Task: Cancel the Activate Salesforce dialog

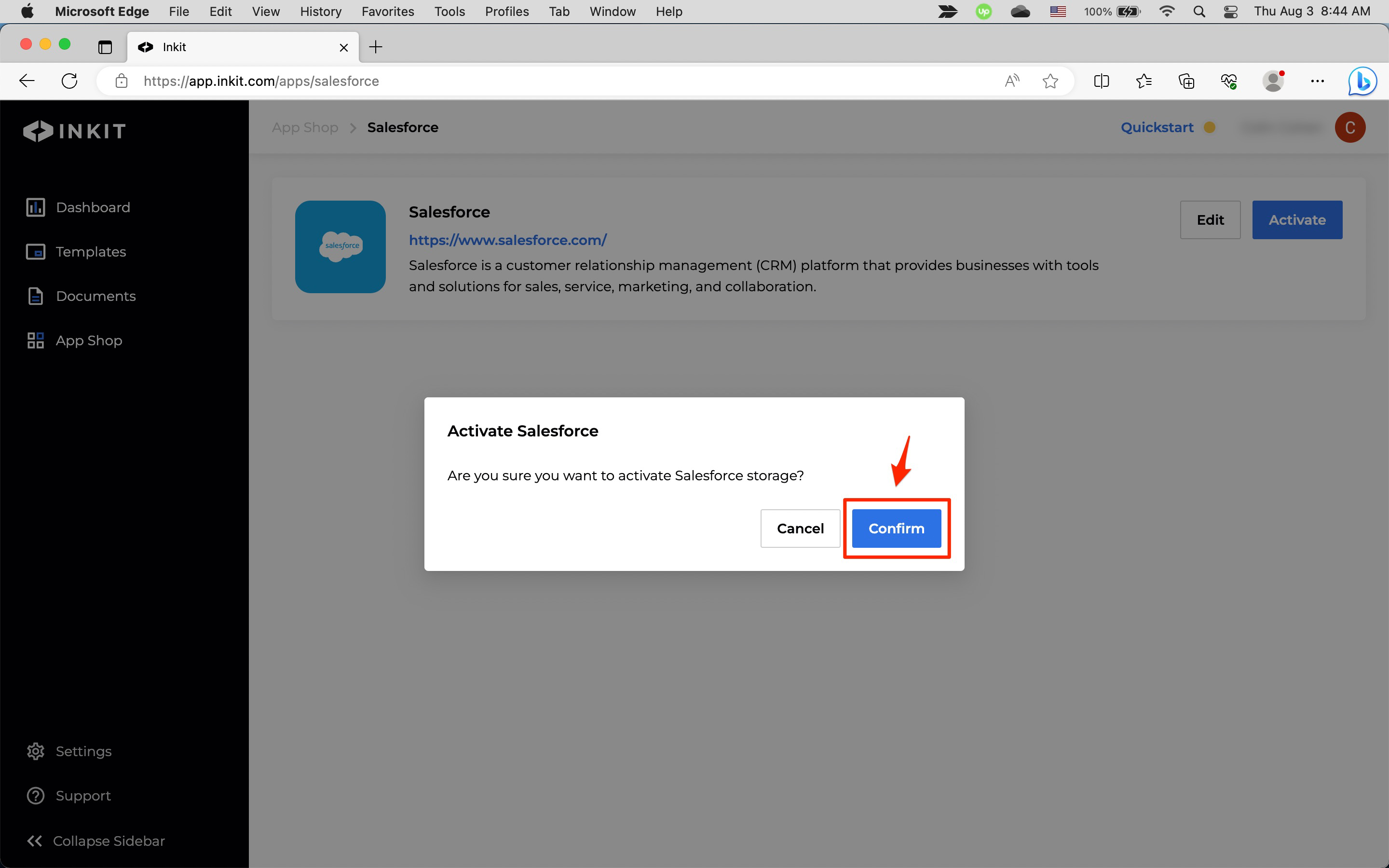Action: [800, 528]
